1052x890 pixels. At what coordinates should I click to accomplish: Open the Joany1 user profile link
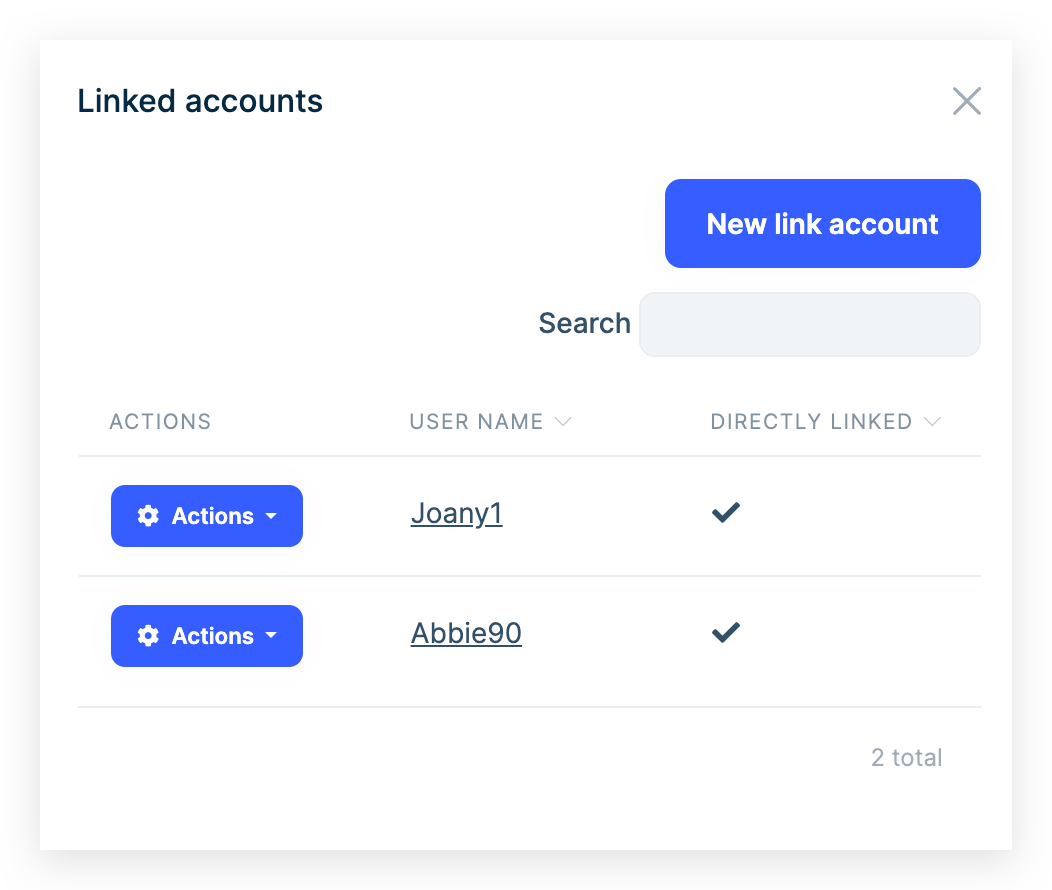pyautogui.click(x=456, y=513)
